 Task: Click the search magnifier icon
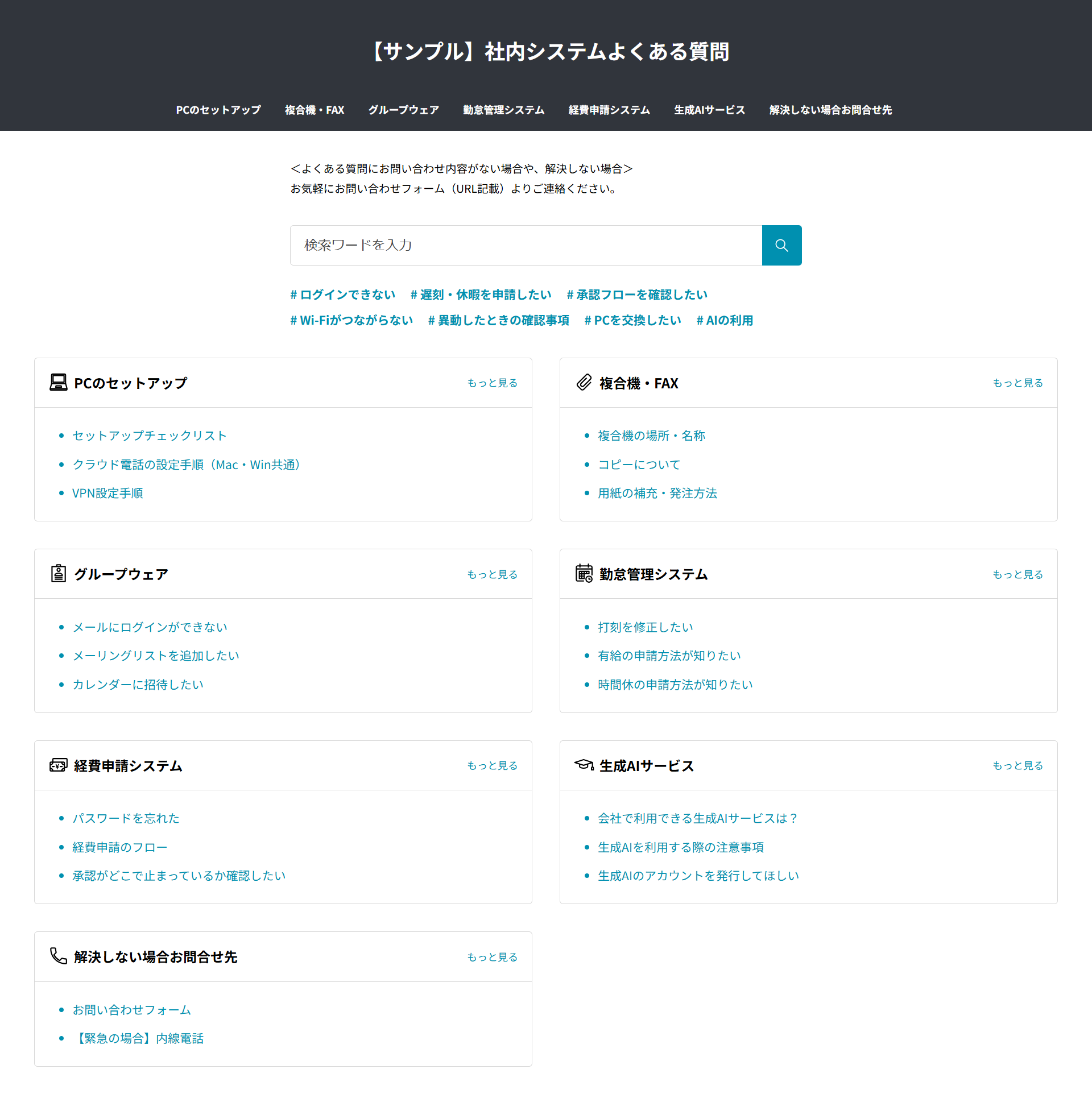pyautogui.click(x=781, y=245)
